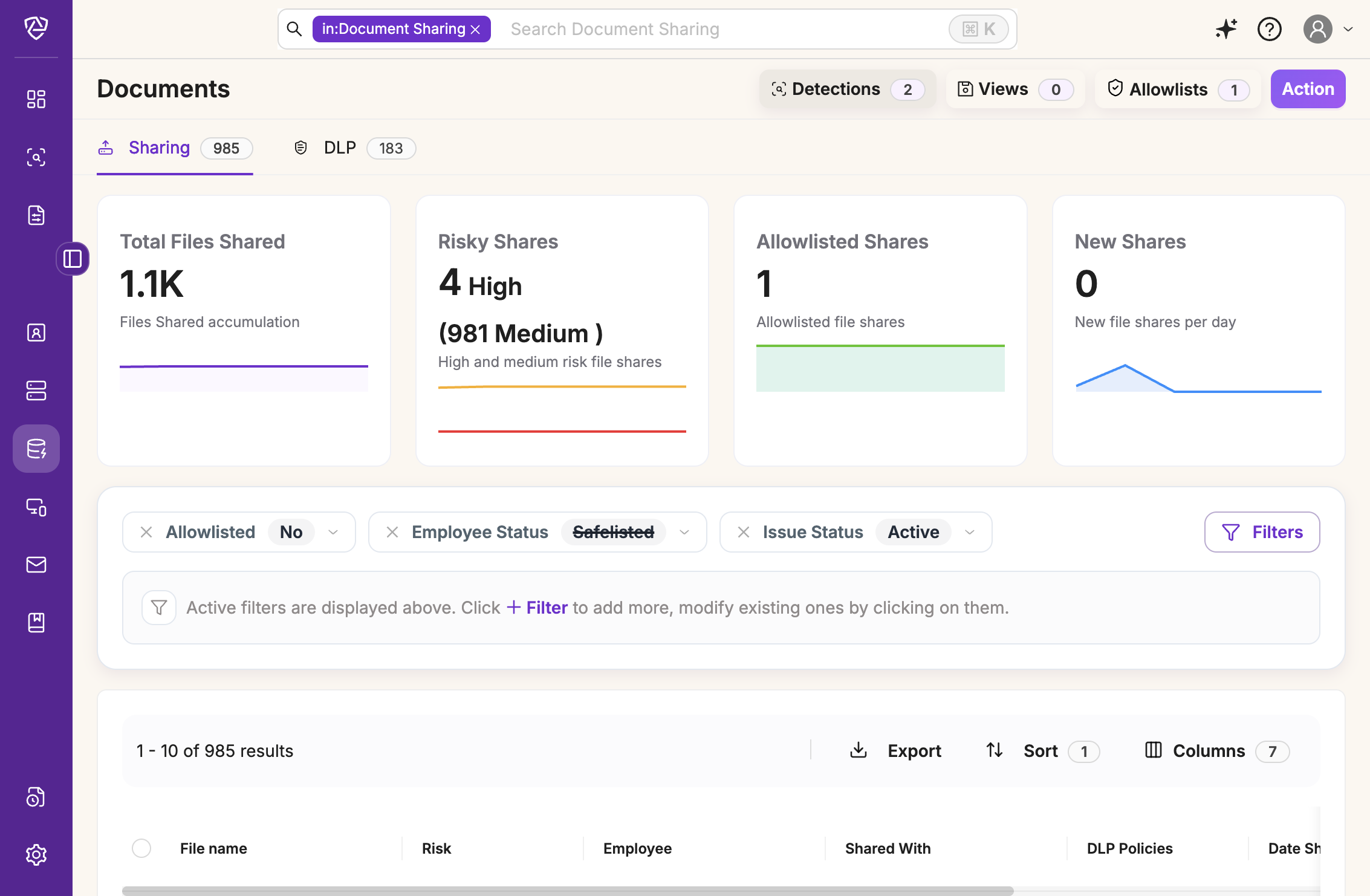This screenshot has width=1370, height=896.
Task: Click the monitor devices sidebar icon
Action: pos(36,507)
